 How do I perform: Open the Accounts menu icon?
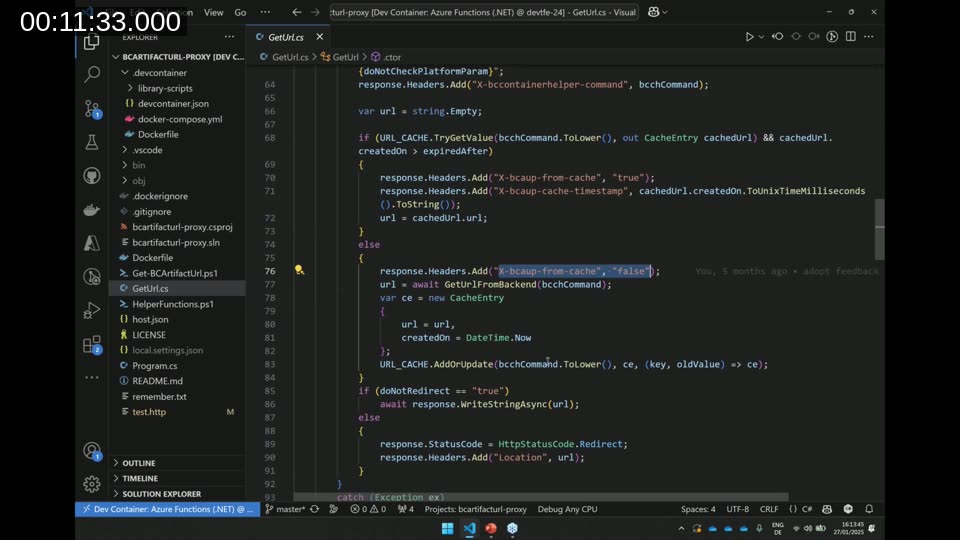tap(92, 451)
